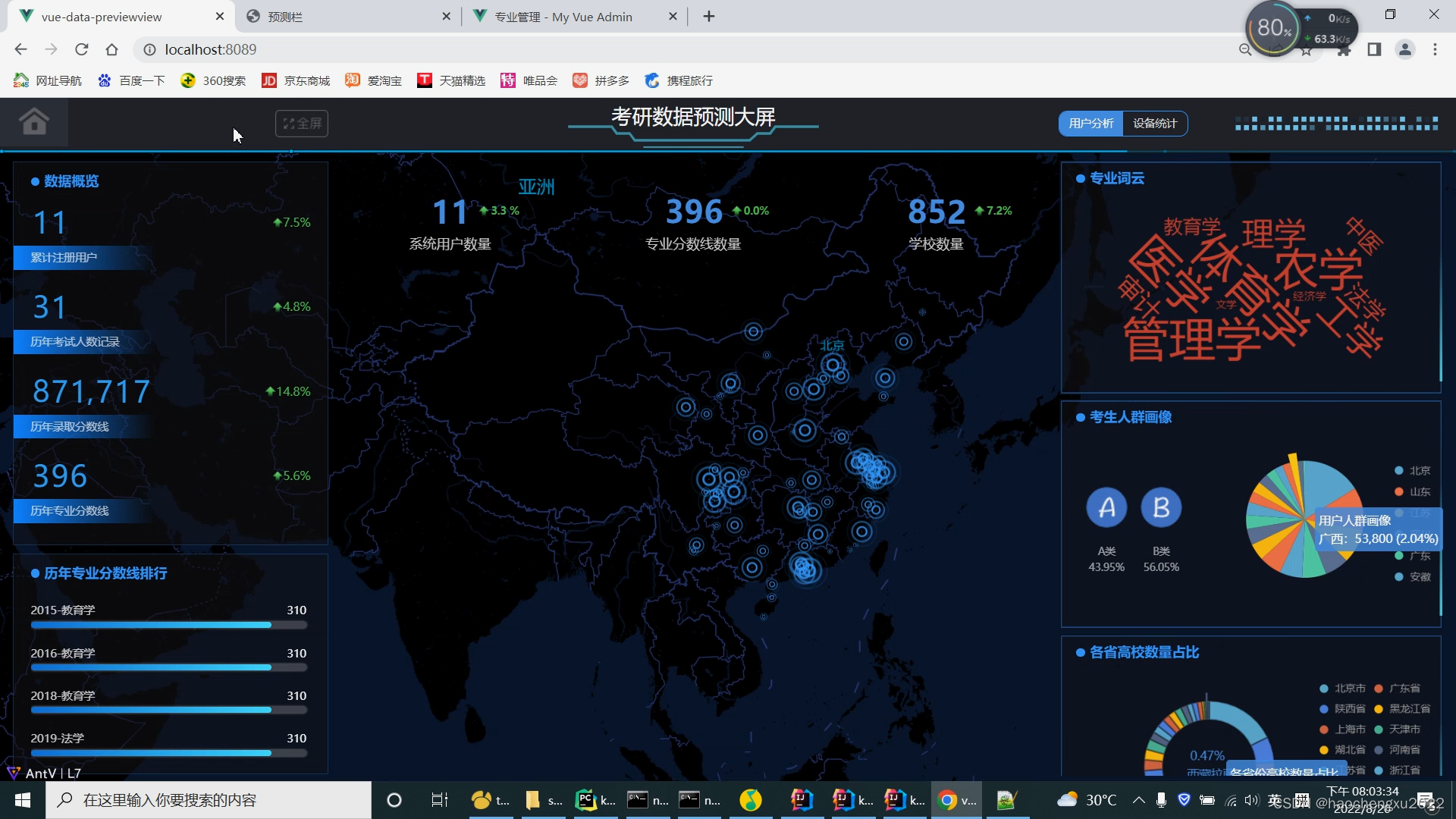Open the Windows Start menu

pyautogui.click(x=23, y=800)
